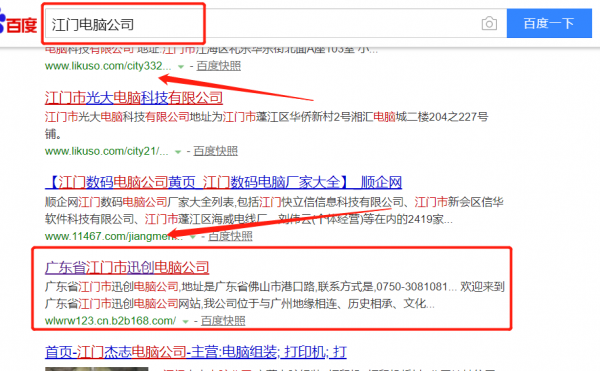Open 江门数码电脑公司黄页 顺企网 result
Screen dimensions: 600x371
tap(223, 182)
